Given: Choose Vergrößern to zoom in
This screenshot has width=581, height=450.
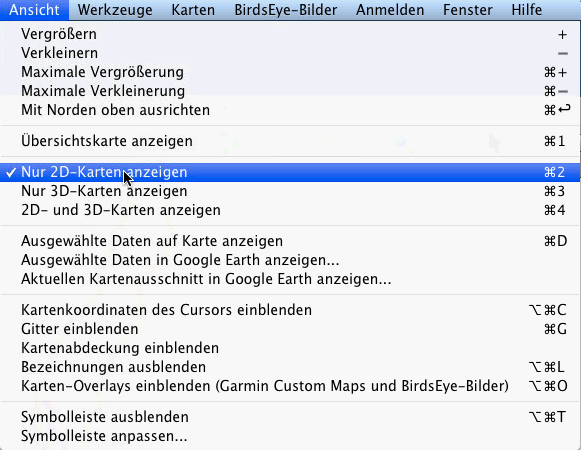Looking at the screenshot, I should (290, 34).
